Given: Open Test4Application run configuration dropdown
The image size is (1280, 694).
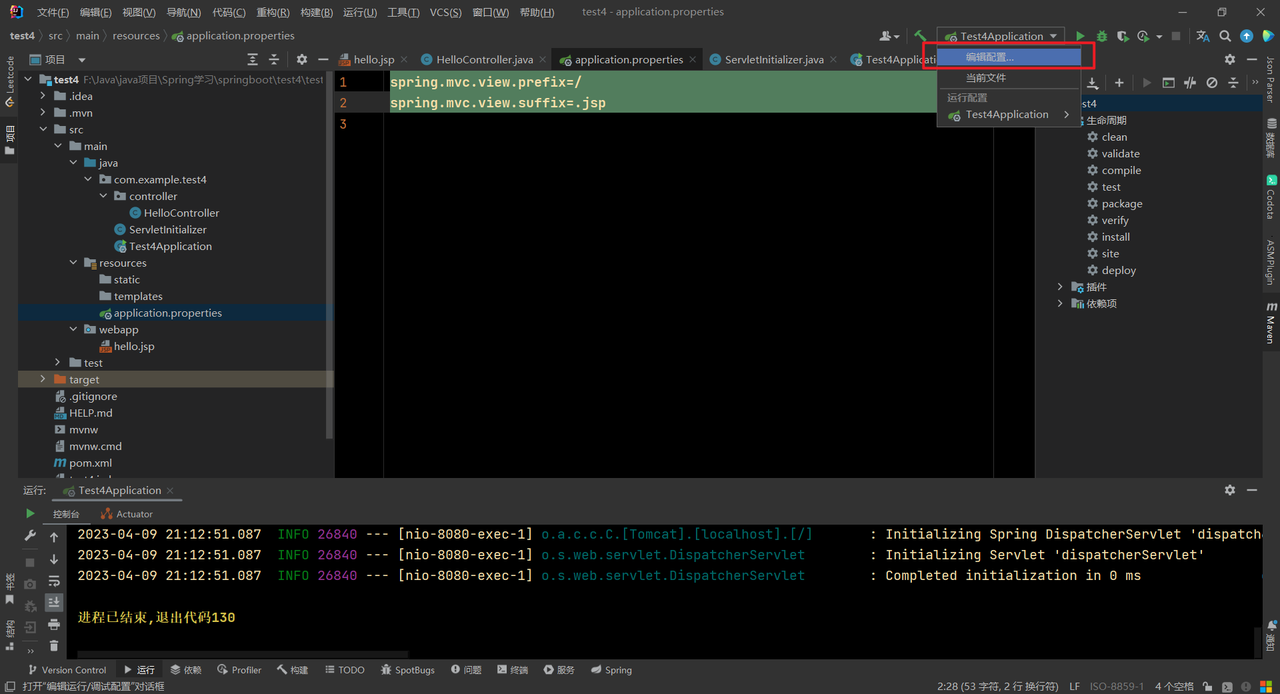Looking at the screenshot, I should click(x=1001, y=36).
